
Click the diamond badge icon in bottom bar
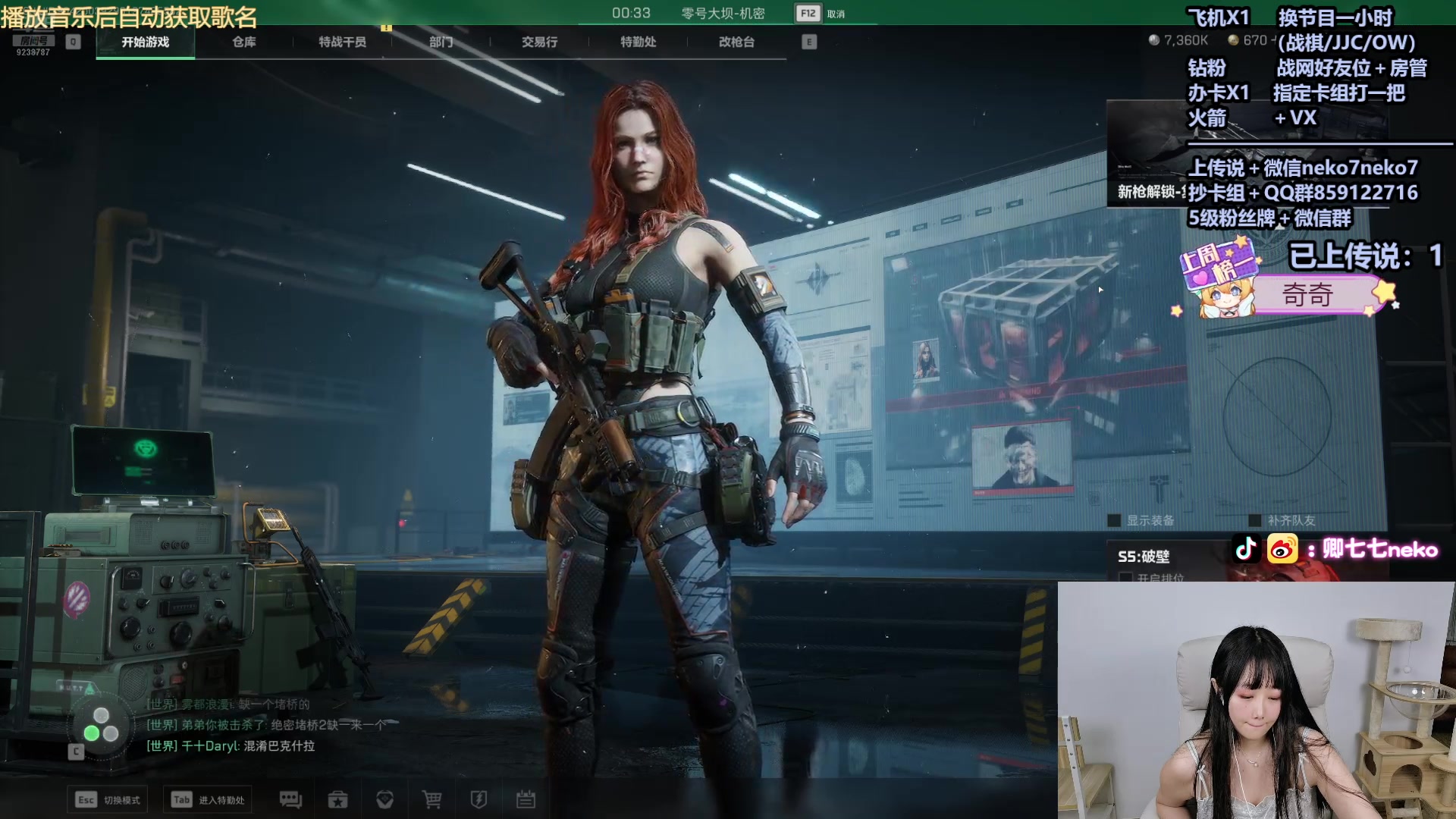pos(384,799)
